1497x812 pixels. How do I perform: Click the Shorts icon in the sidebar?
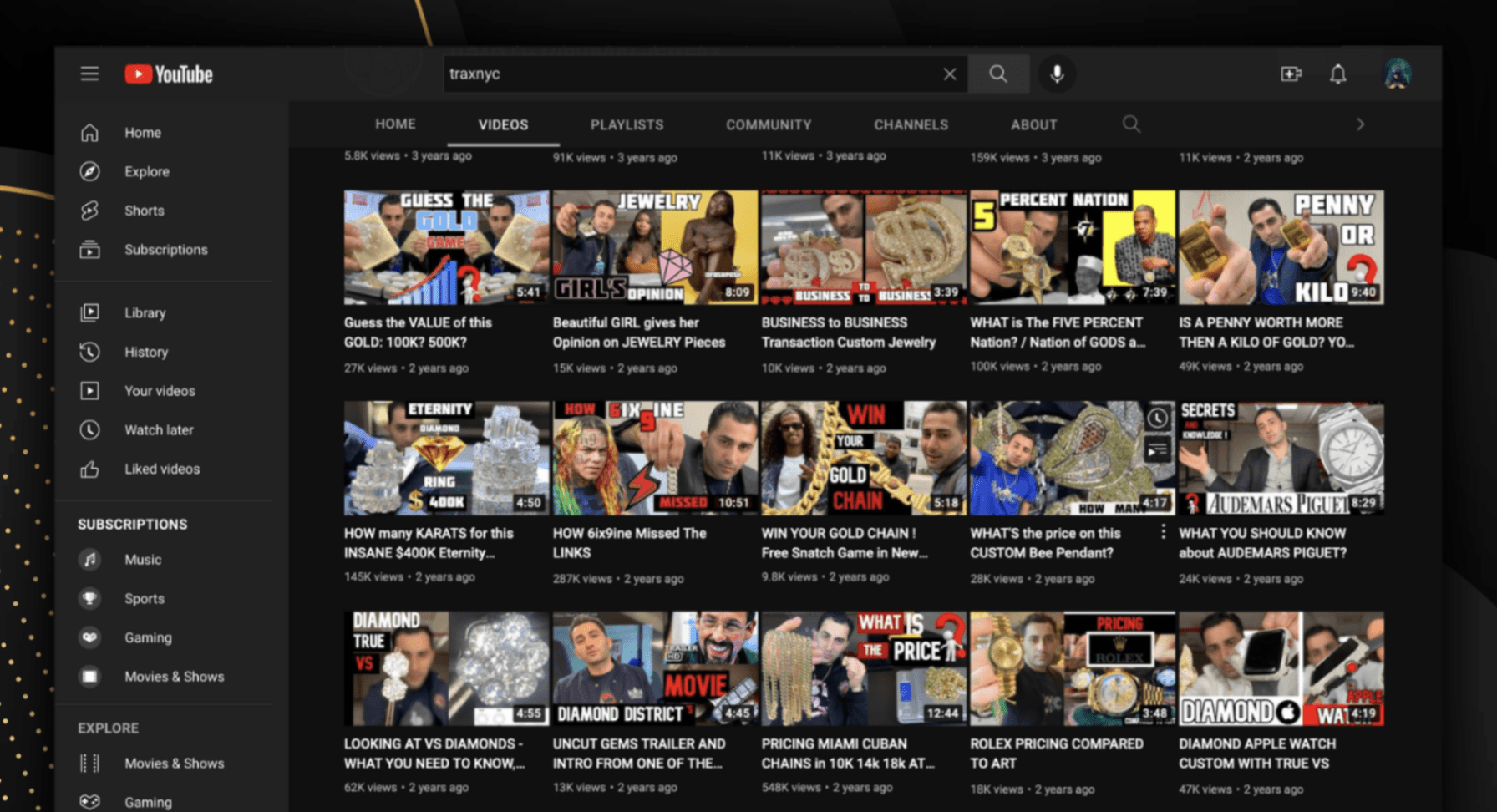tap(89, 211)
